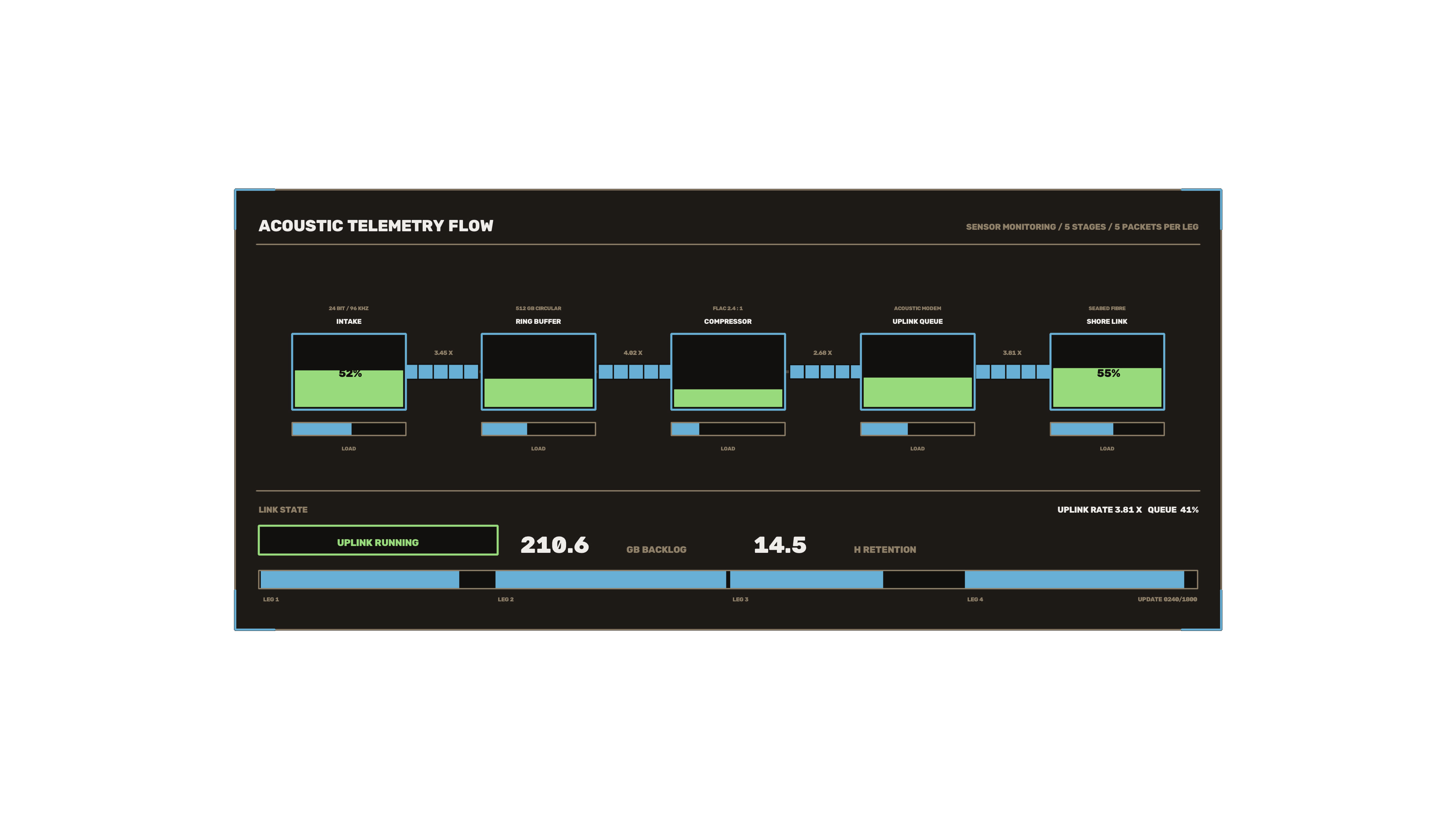Click the '3.81 X' rate label above packets
1456x819 pixels.
pos(1012,353)
